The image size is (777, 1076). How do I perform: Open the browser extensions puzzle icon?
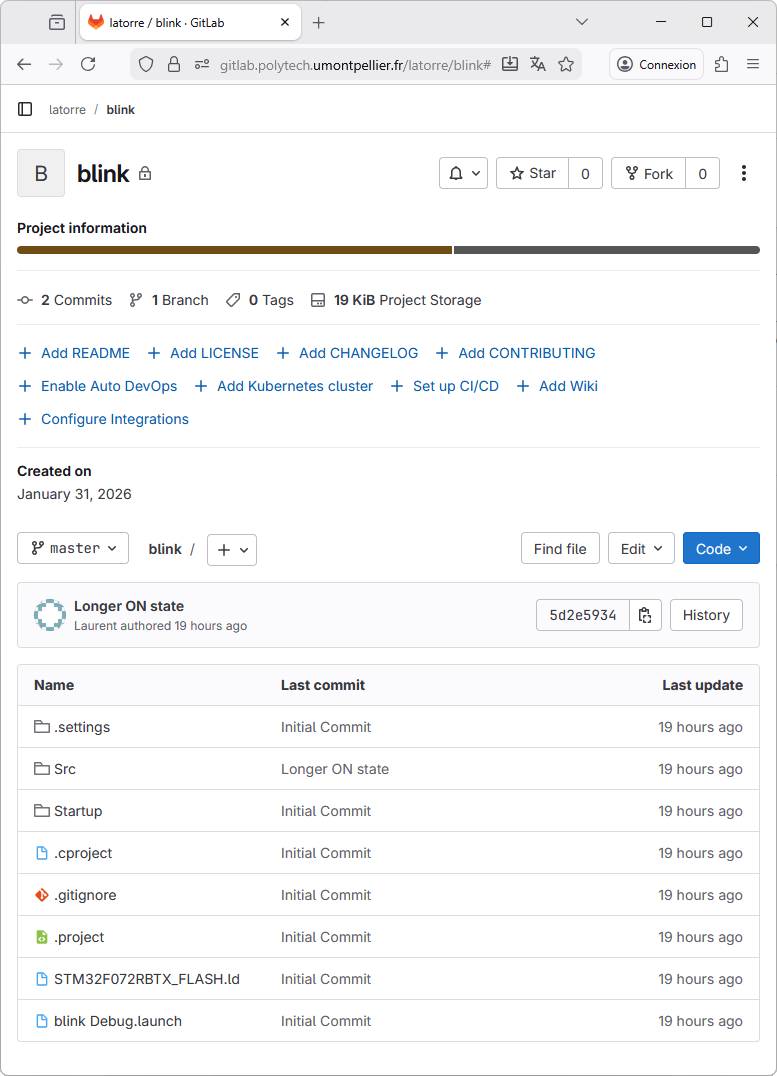pyautogui.click(x=721, y=64)
